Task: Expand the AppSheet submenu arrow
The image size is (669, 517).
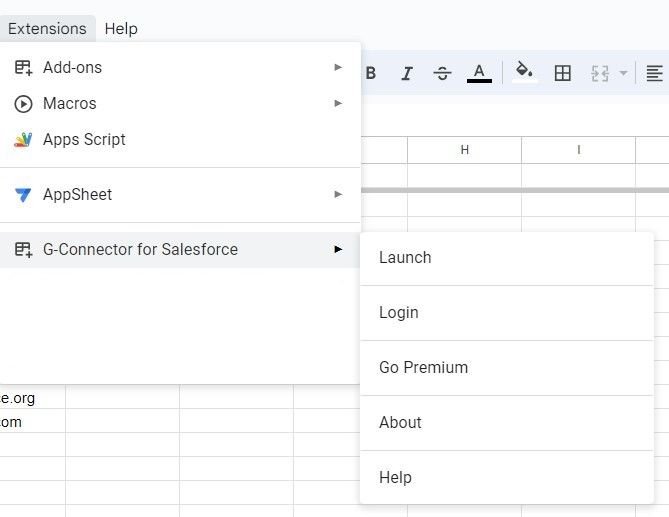Action: 338,195
